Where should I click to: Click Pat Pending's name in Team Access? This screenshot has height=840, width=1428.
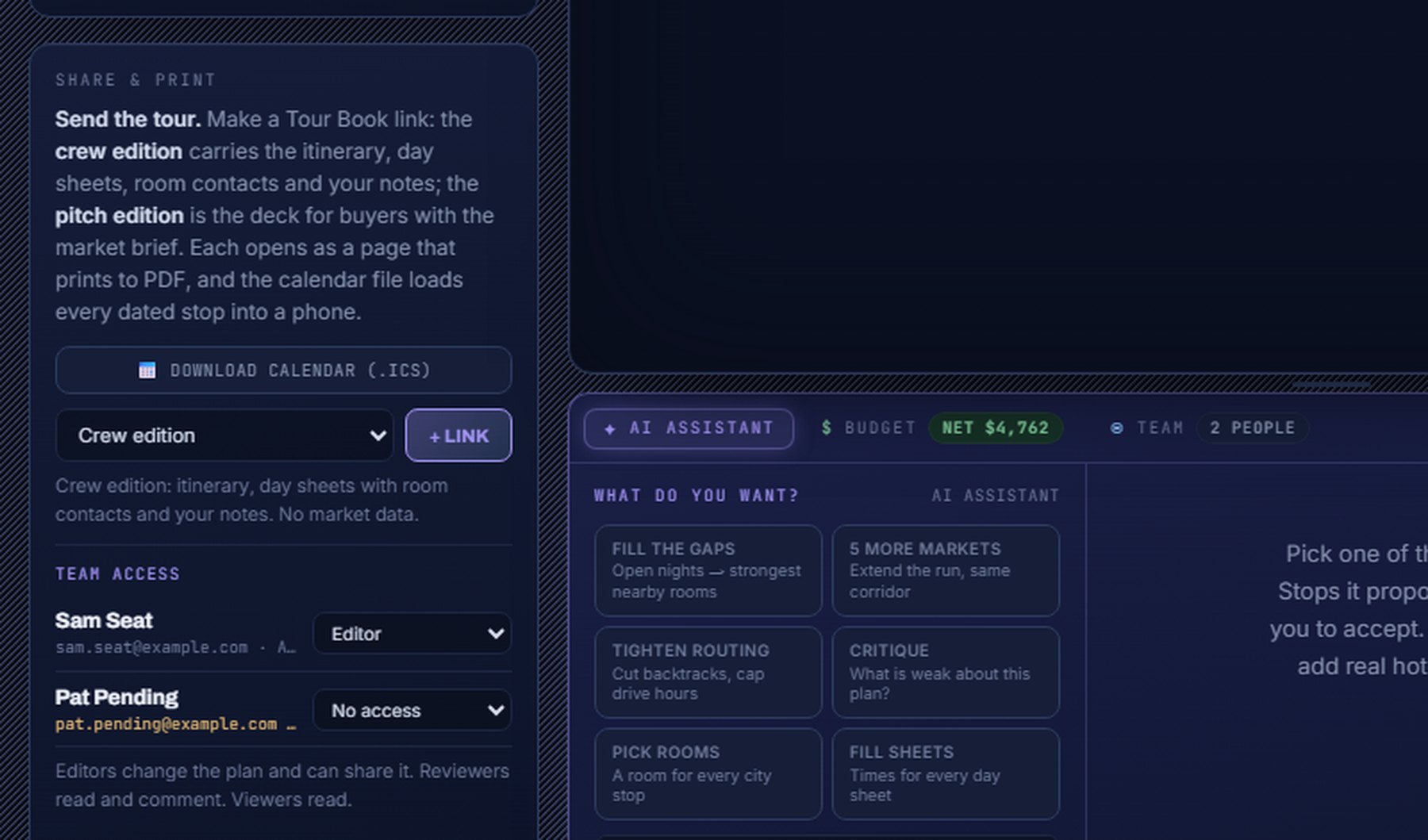pos(117,697)
